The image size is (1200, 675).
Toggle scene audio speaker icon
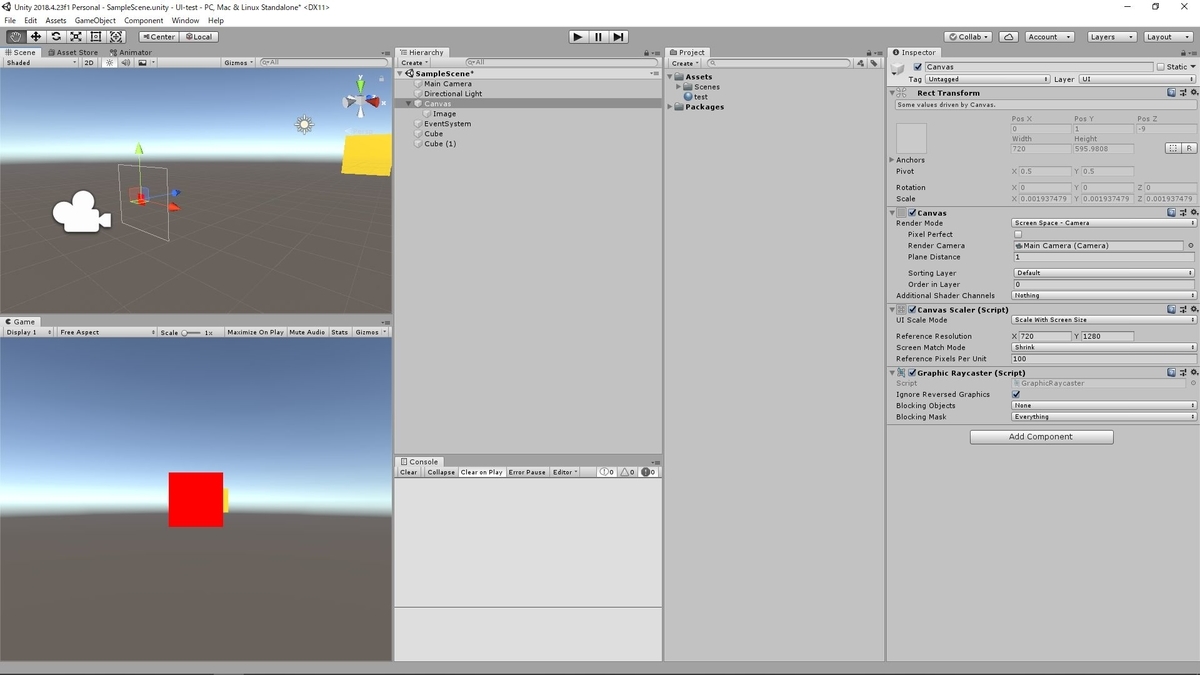coord(125,63)
